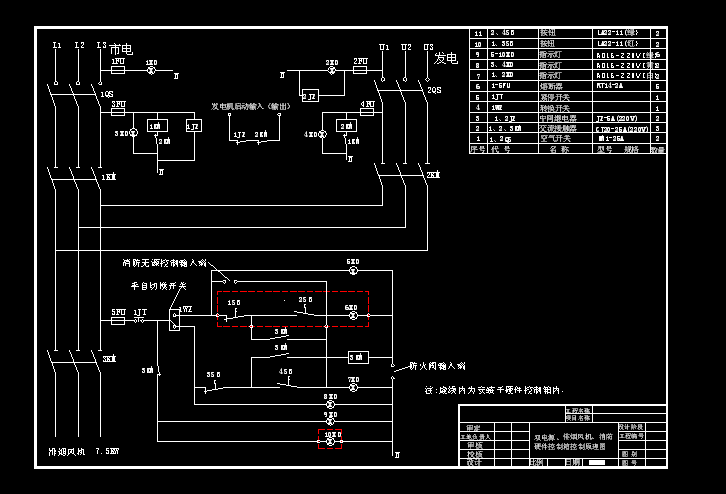726x494 pixels.
Task: Click the 排烟风机 7.5KW motor label
Action: (x=84, y=451)
